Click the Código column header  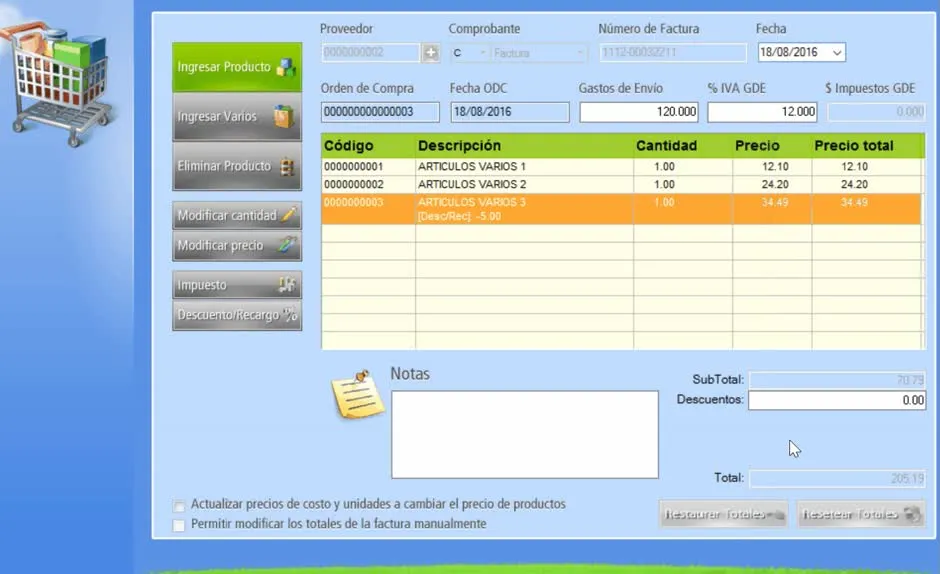coord(368,146)
